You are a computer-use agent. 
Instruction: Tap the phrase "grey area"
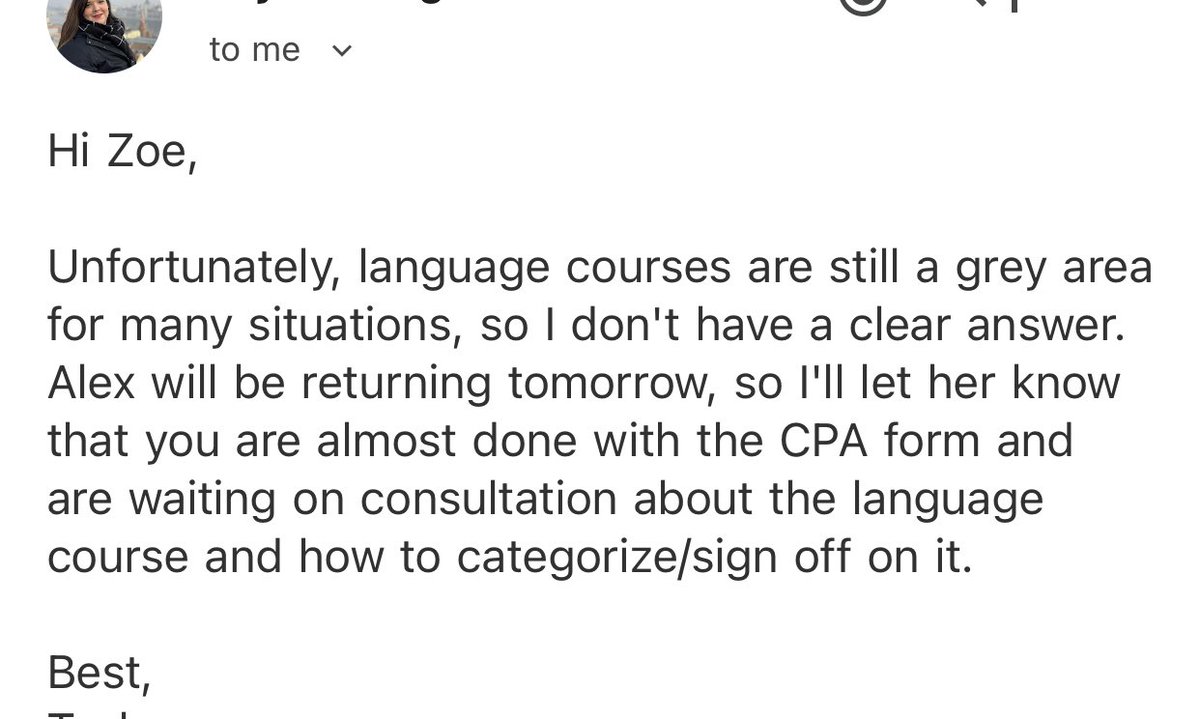point(1039,270)
